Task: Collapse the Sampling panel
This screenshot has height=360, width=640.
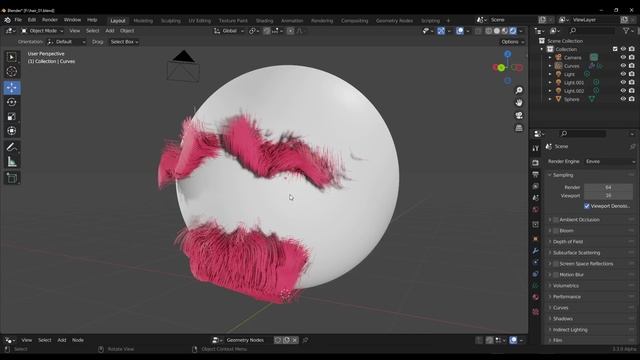Action: pyautogui.click(x=563, y=175)
